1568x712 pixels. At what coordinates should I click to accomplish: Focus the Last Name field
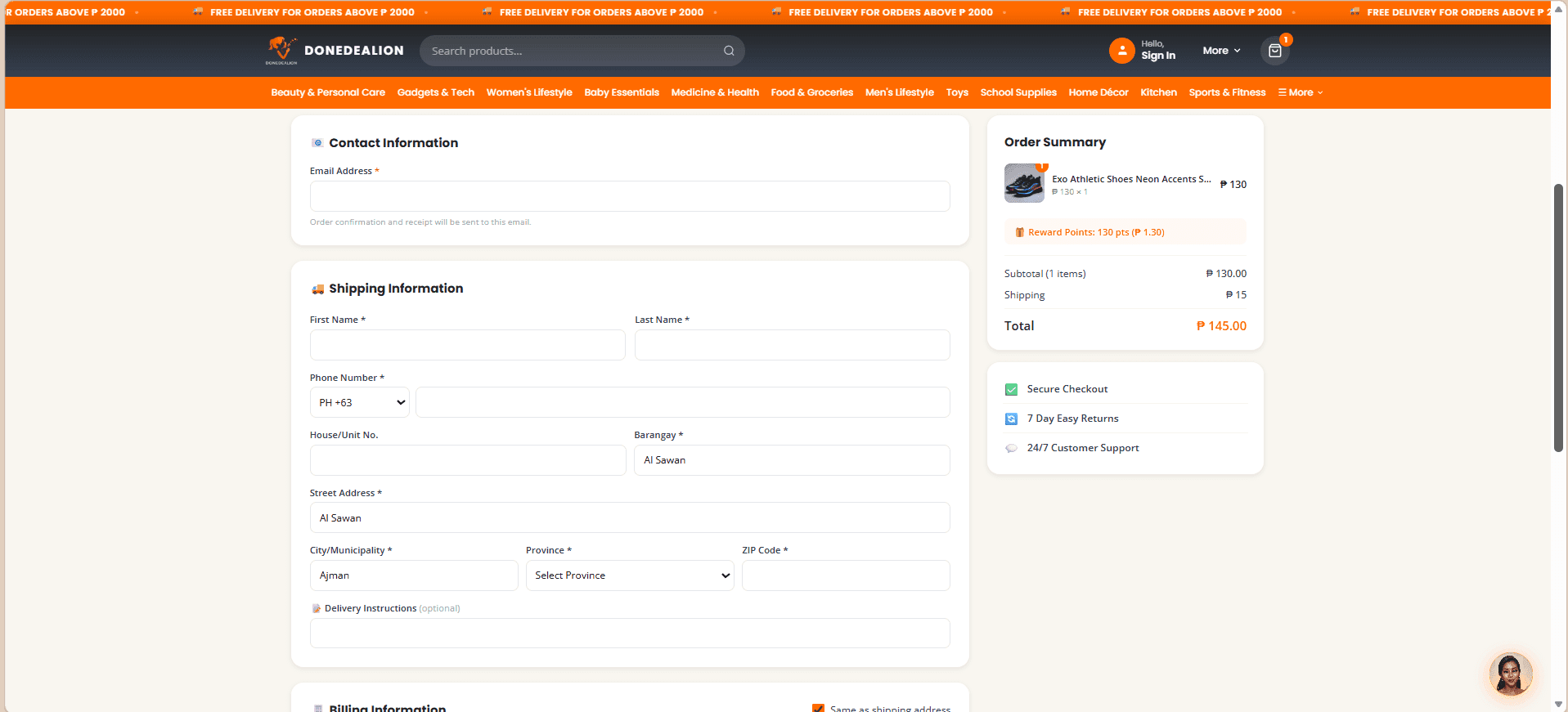(x=793, y=345)
